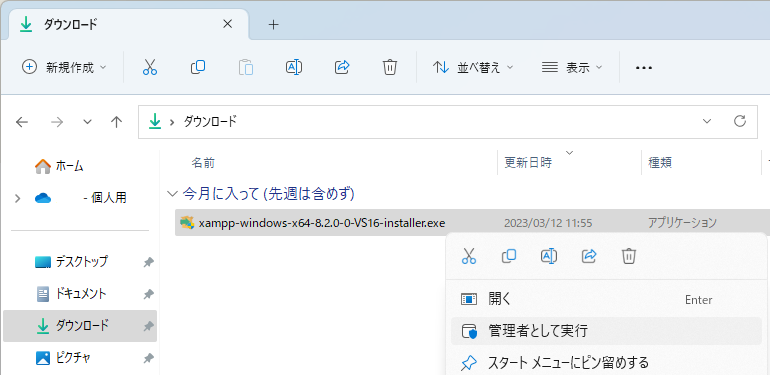Click the アプリケーション type cell
The height and width of the screenshot is (375, 770).
(682, 223)
